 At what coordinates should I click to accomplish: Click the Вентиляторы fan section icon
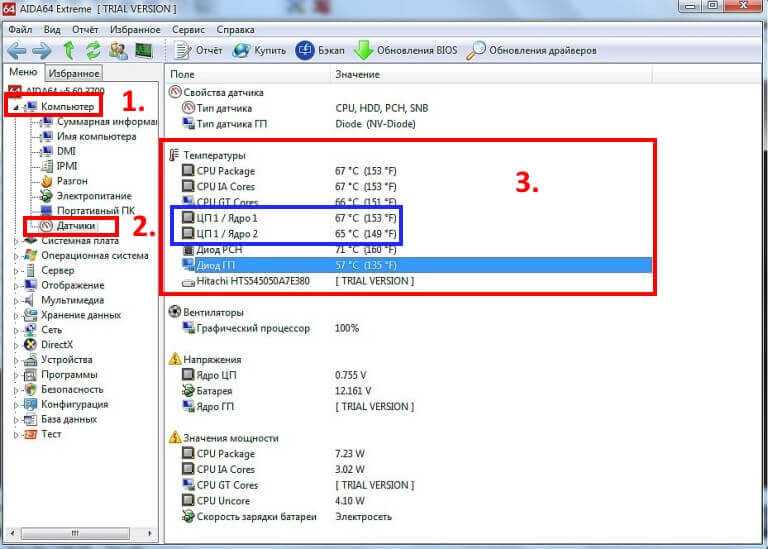(174, 312)
